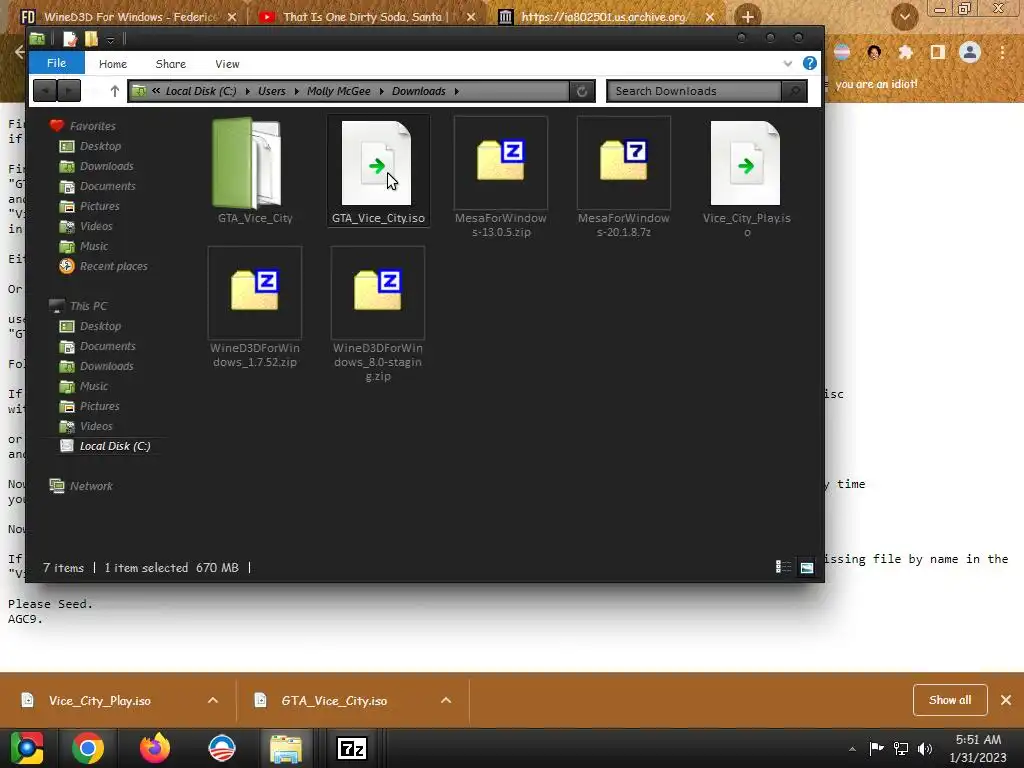Show hidden system tray icons
This screenshot has height=768, width=1024.
click(852, 749)
